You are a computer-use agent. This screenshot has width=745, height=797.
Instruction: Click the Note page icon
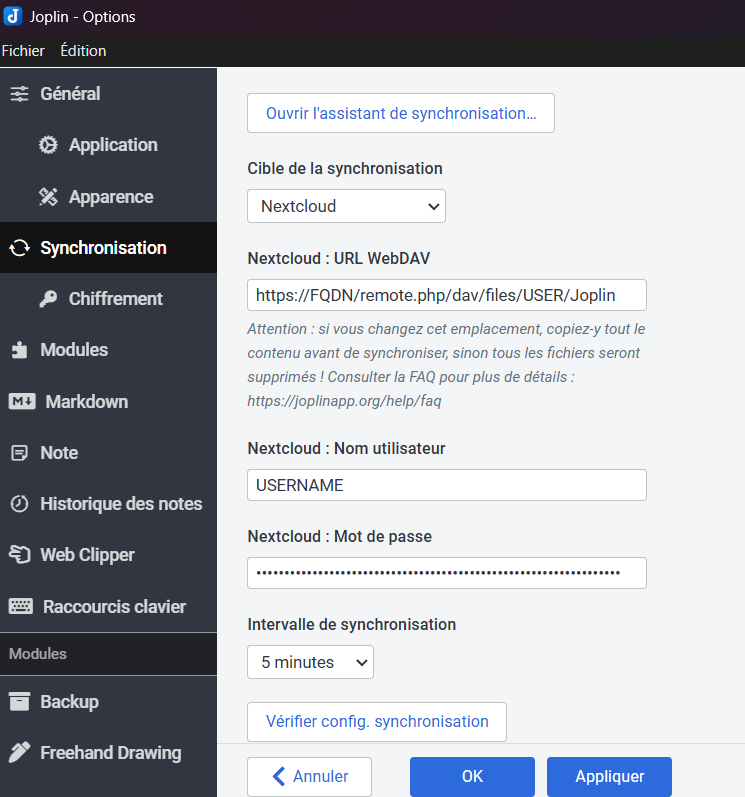[19, 452]
